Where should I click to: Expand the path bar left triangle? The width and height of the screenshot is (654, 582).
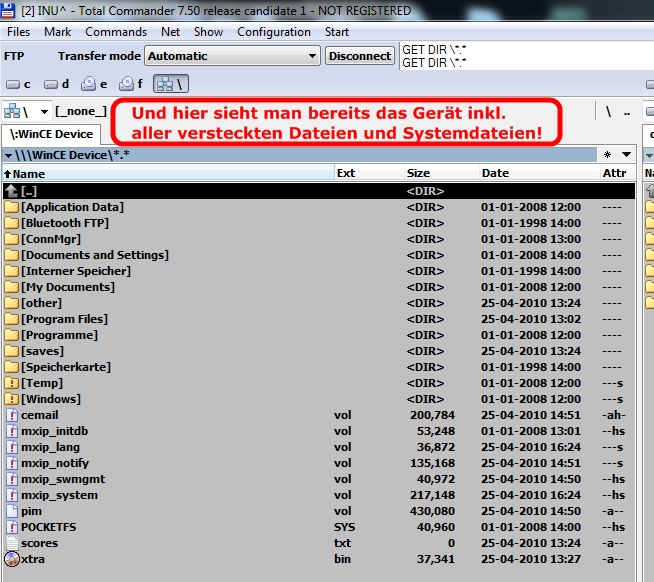point(8,155)
